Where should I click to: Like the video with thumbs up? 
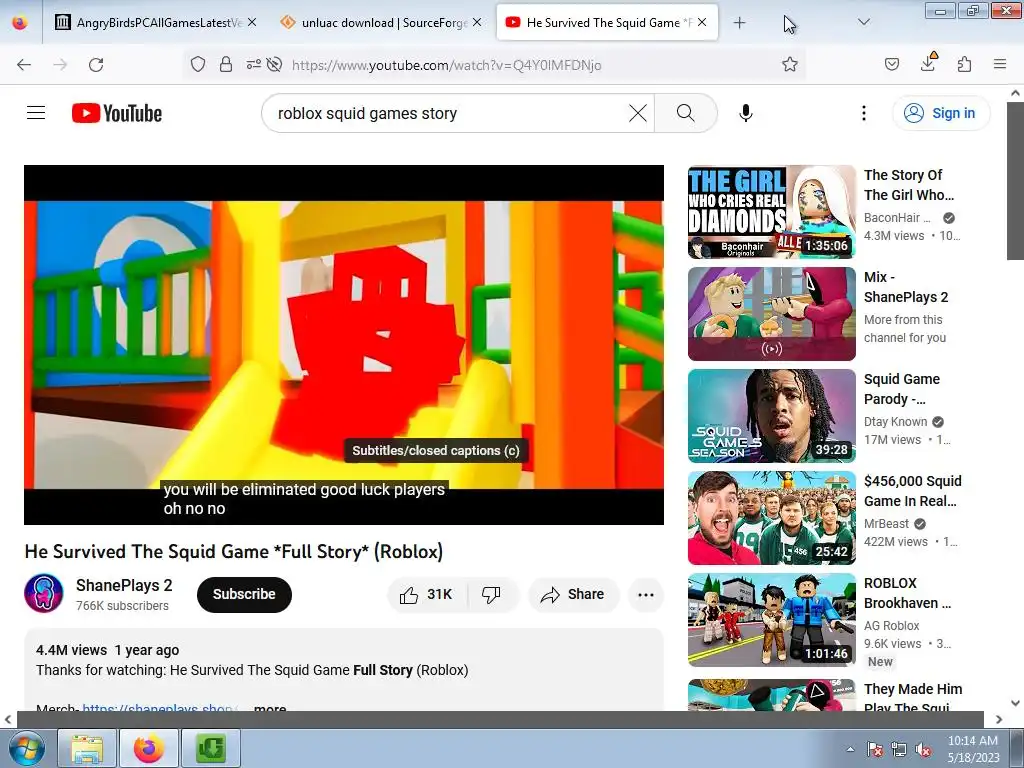427,594
